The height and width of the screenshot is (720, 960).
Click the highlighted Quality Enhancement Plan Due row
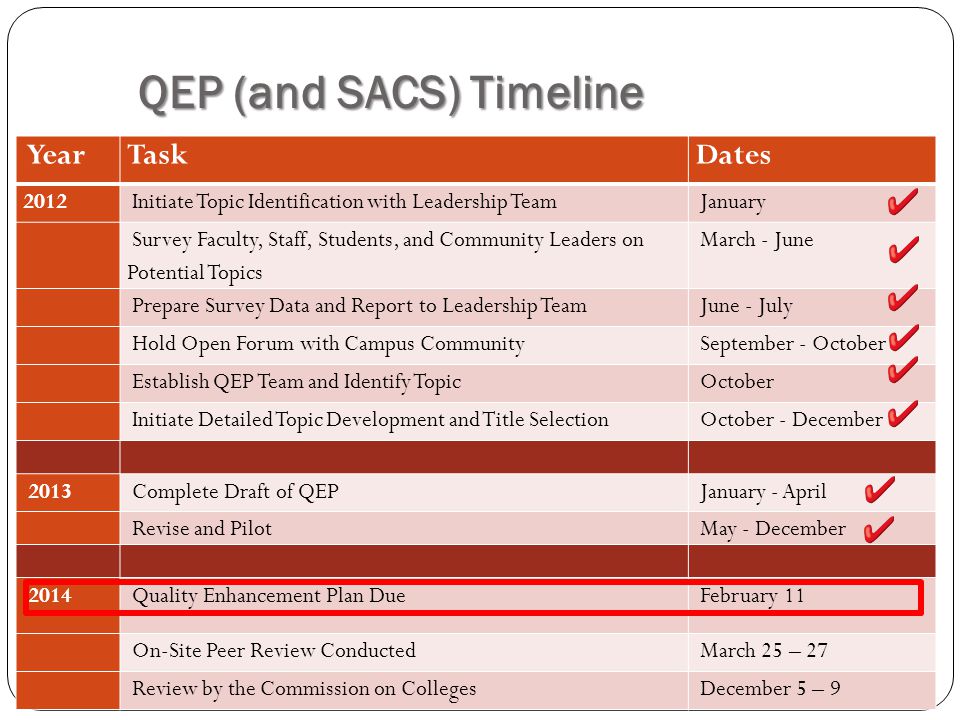473,598
